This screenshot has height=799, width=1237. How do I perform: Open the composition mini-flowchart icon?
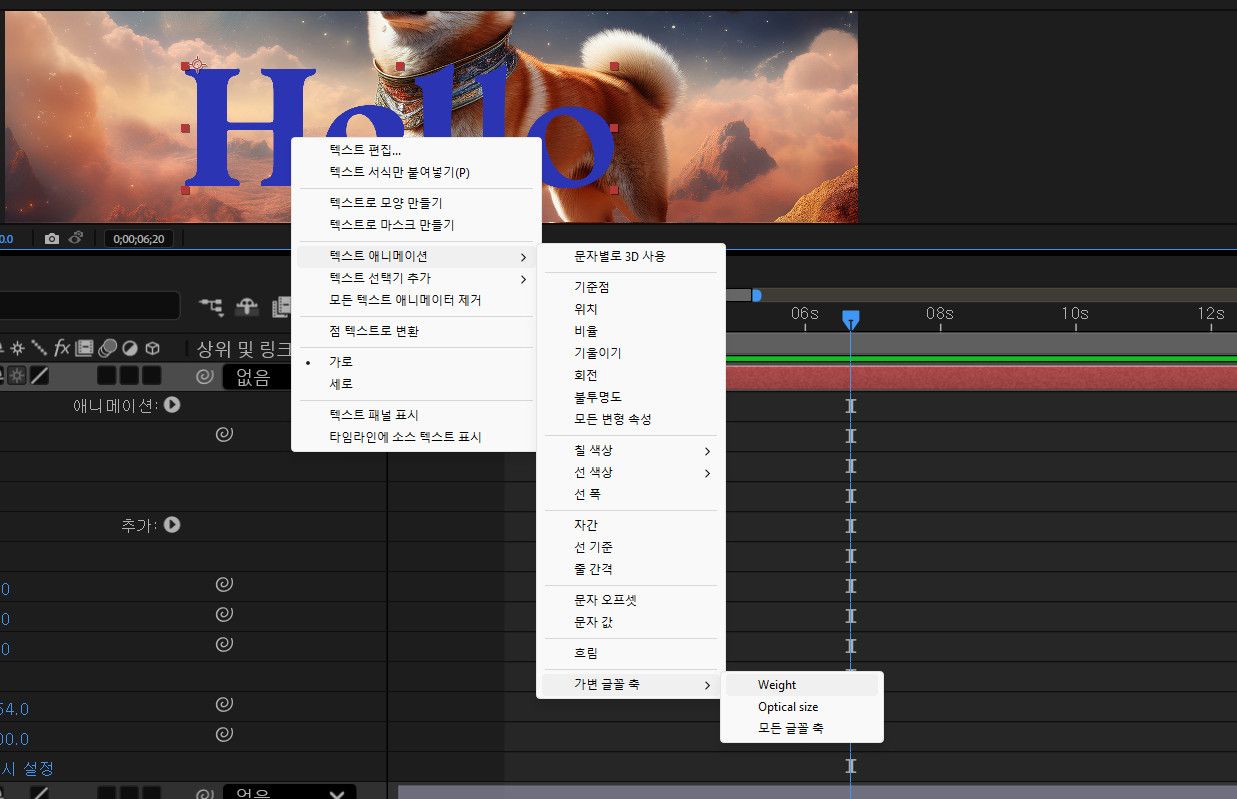(212, 306)
